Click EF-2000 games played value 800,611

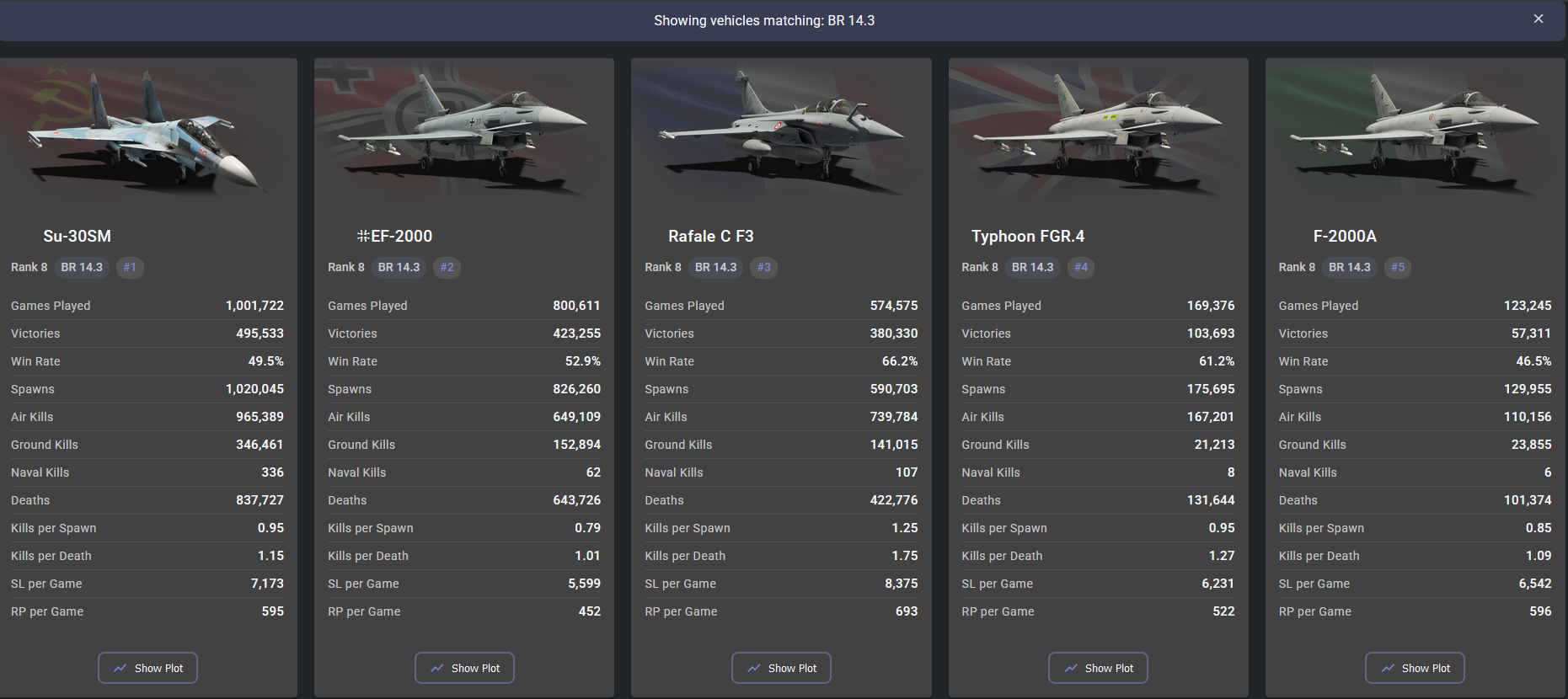point(576,306)
